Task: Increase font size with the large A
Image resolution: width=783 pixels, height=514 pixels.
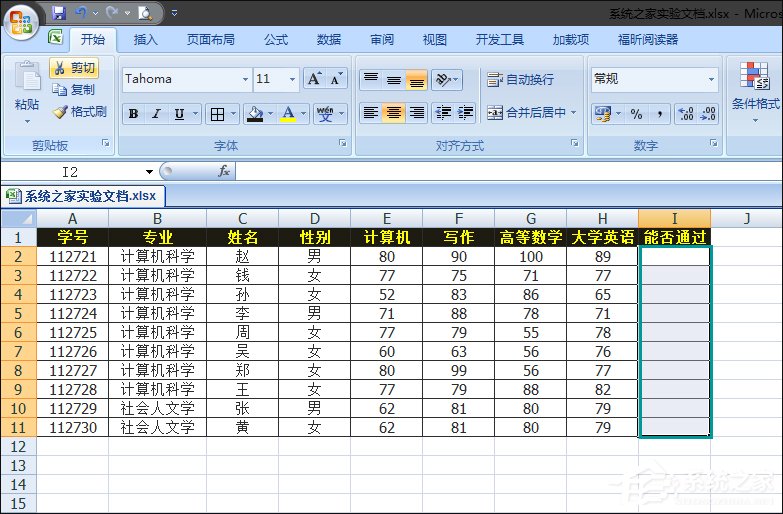Action: 315,79
